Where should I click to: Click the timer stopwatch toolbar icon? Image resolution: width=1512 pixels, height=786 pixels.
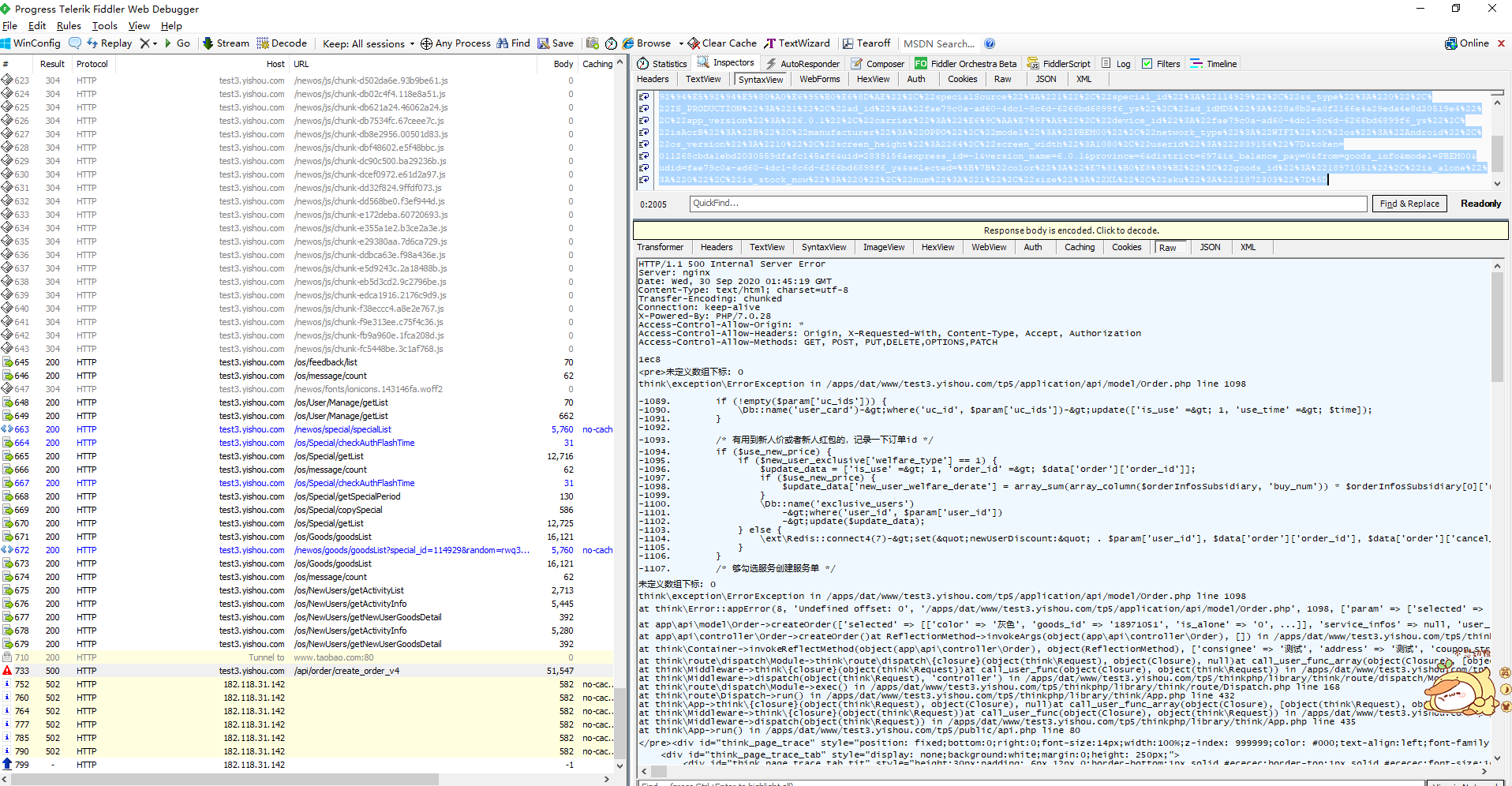(611, 43)
